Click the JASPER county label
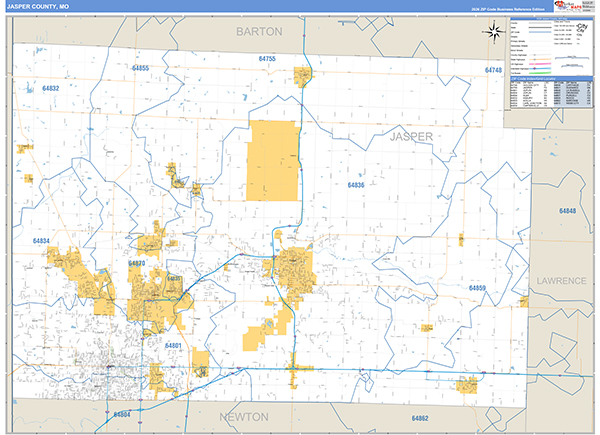Viewport: 600px width, 435px height. pyautogui.click(x=411, y=137)
